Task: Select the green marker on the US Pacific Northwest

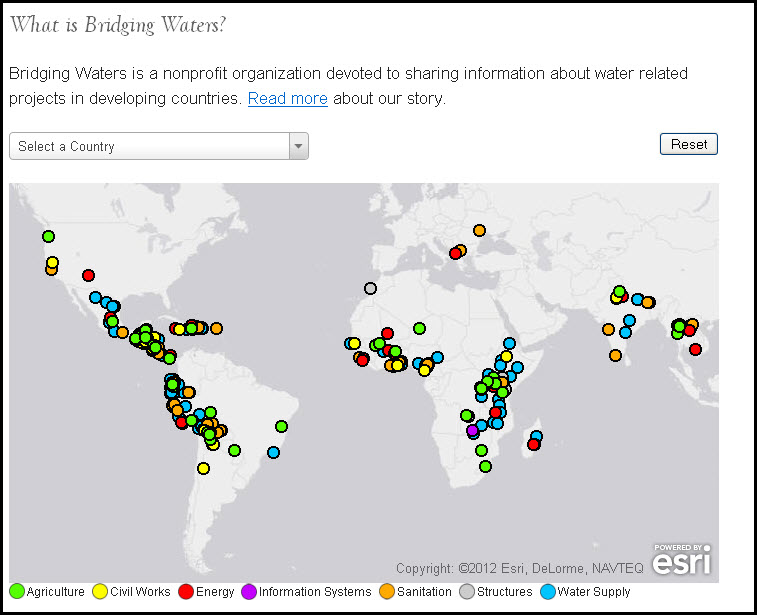Action: 48,237
